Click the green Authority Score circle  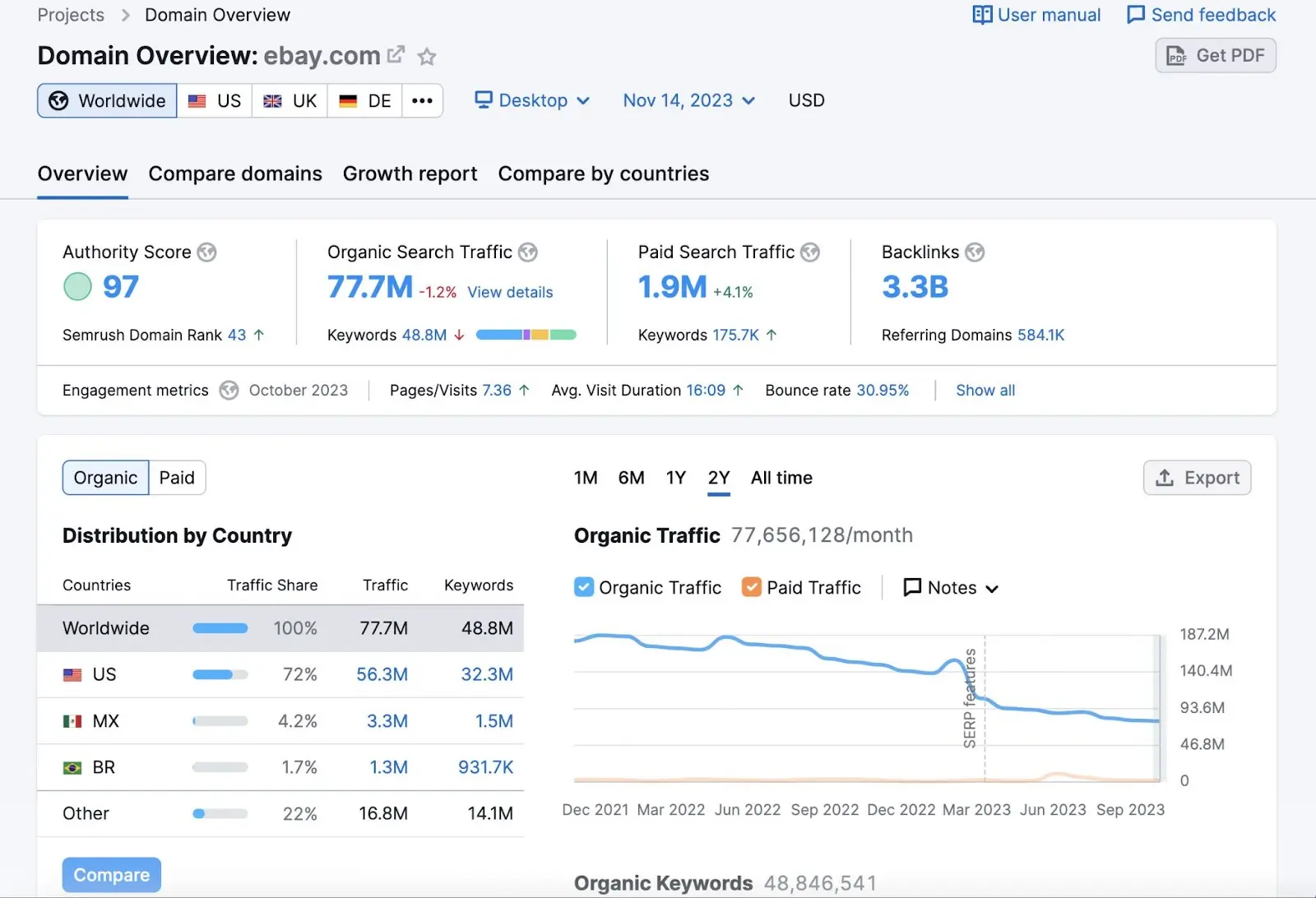pos(78,286)
